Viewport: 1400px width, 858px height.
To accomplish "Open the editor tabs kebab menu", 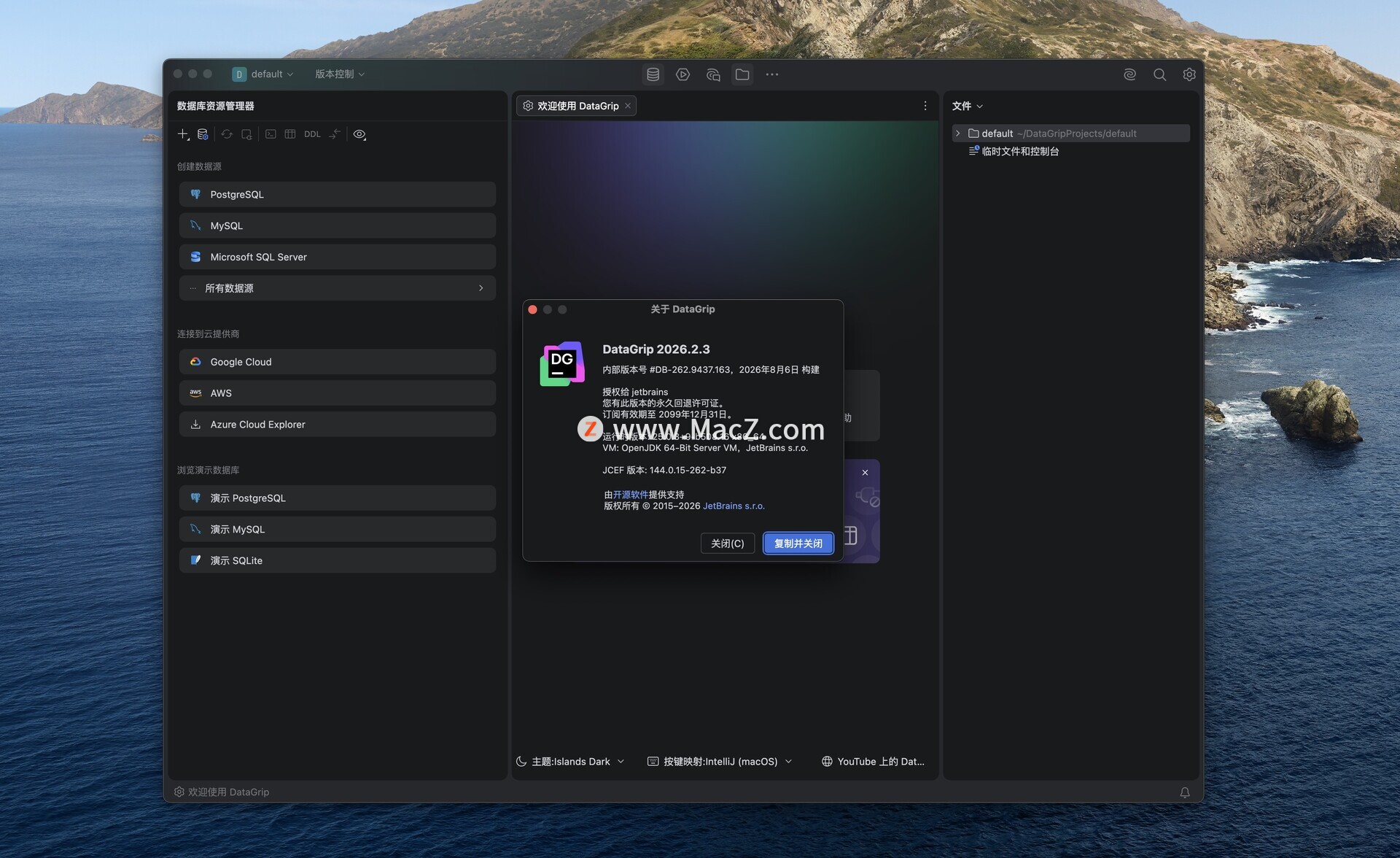I will tap(925, 106).
